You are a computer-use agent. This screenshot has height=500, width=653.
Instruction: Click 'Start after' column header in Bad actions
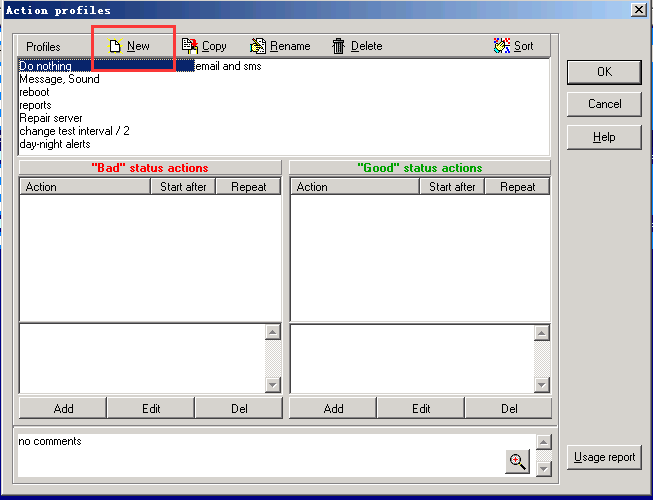click(183, 187)
